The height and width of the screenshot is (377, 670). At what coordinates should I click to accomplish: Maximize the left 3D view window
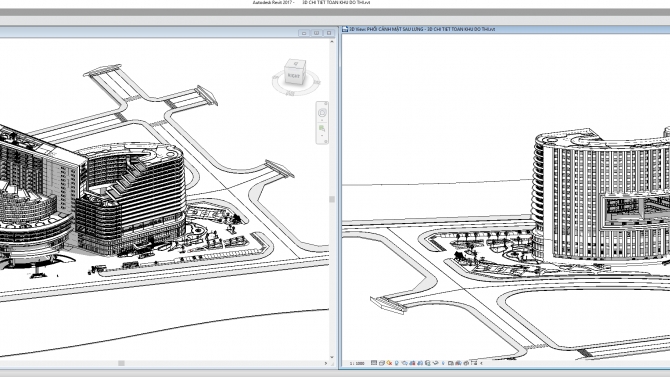pos(316,33)
